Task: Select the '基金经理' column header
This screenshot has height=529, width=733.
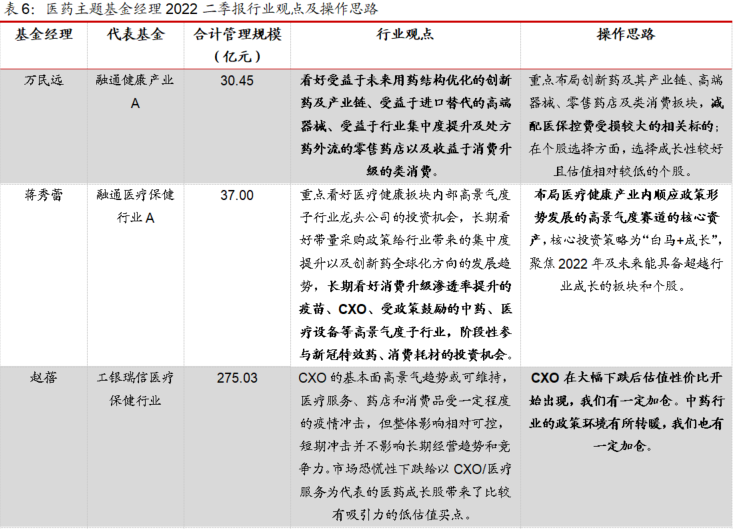Action: click(43, 34)
